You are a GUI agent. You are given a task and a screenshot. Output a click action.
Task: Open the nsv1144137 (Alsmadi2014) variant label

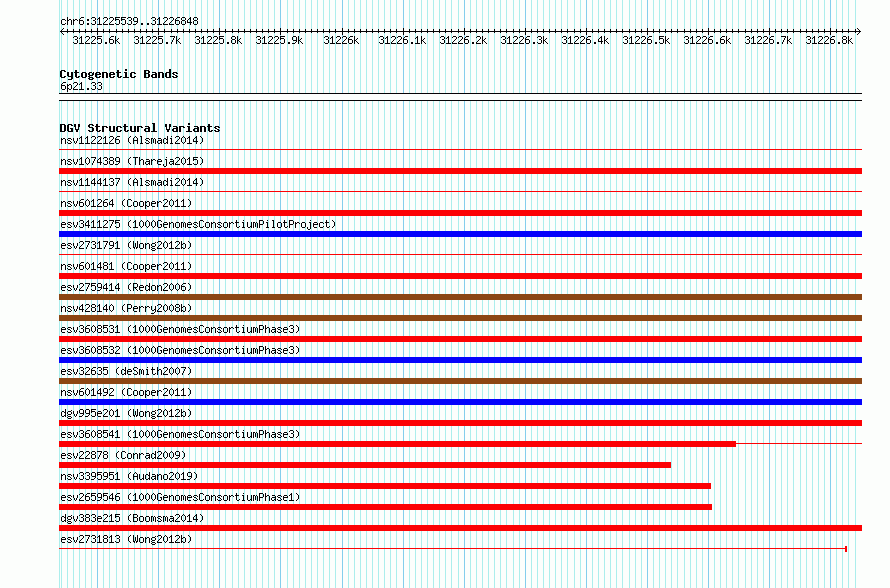[x=132, y=182]
